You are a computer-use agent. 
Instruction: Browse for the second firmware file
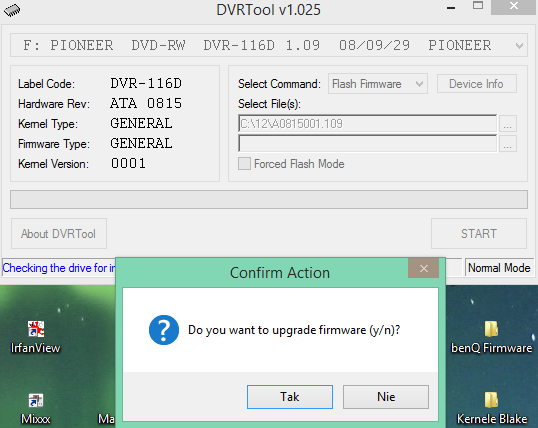pos(508,144)
